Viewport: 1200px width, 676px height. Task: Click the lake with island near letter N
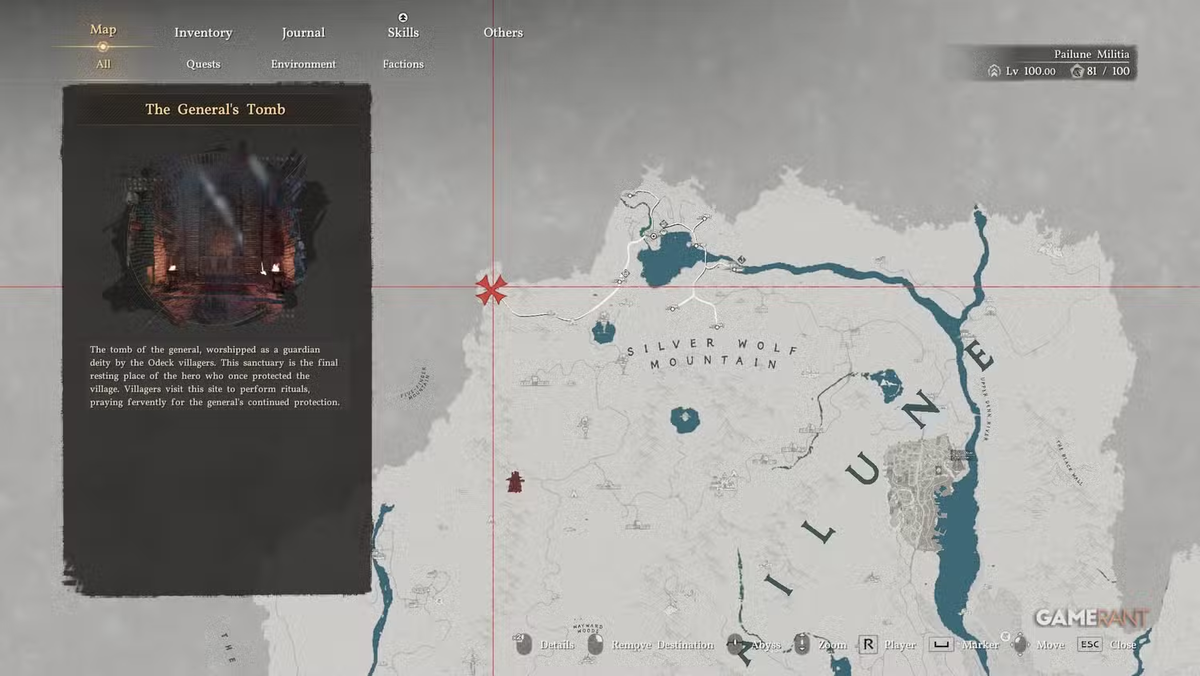point(885,383)
